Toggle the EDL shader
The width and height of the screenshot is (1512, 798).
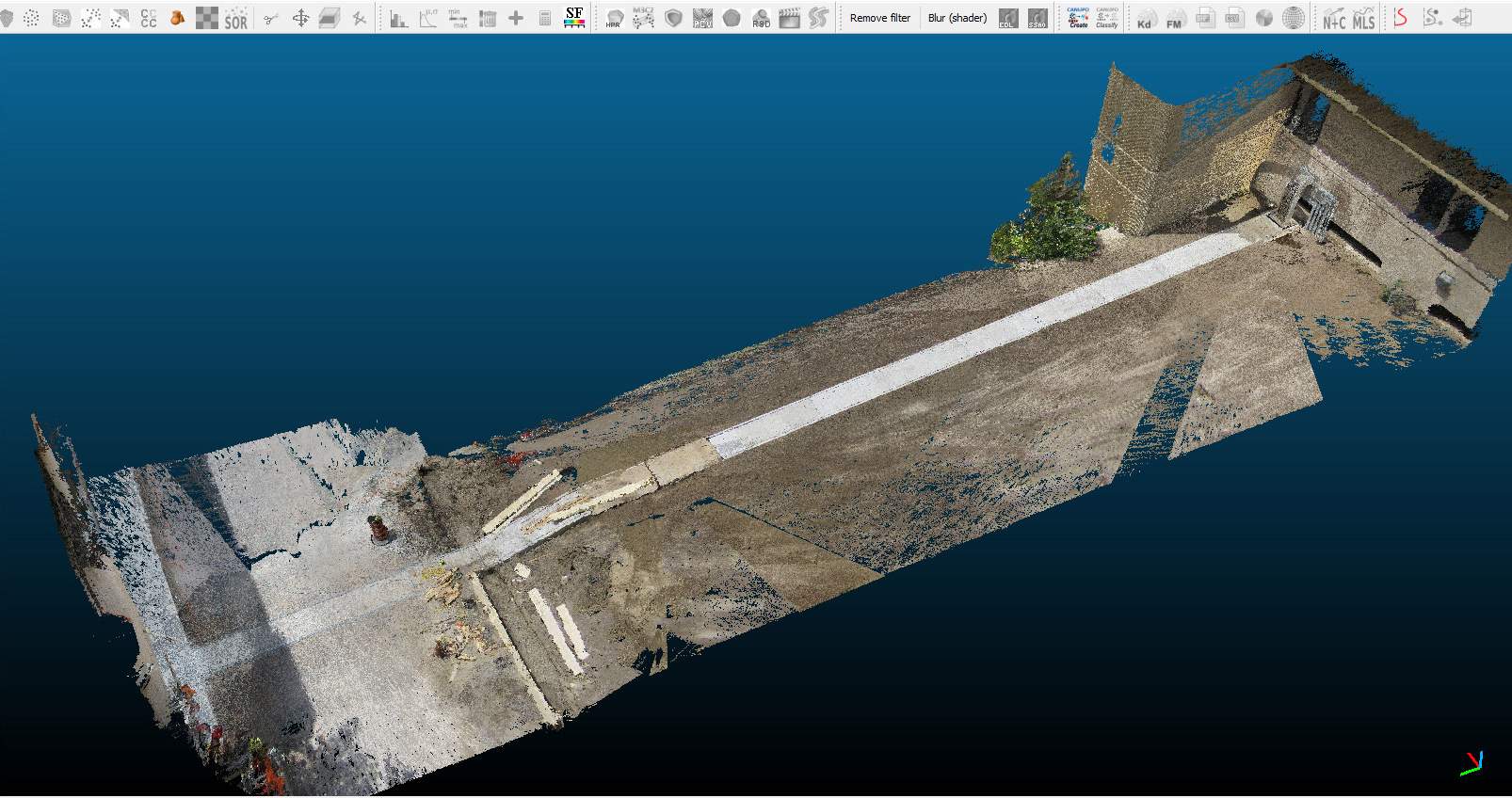pos(1007,18)
